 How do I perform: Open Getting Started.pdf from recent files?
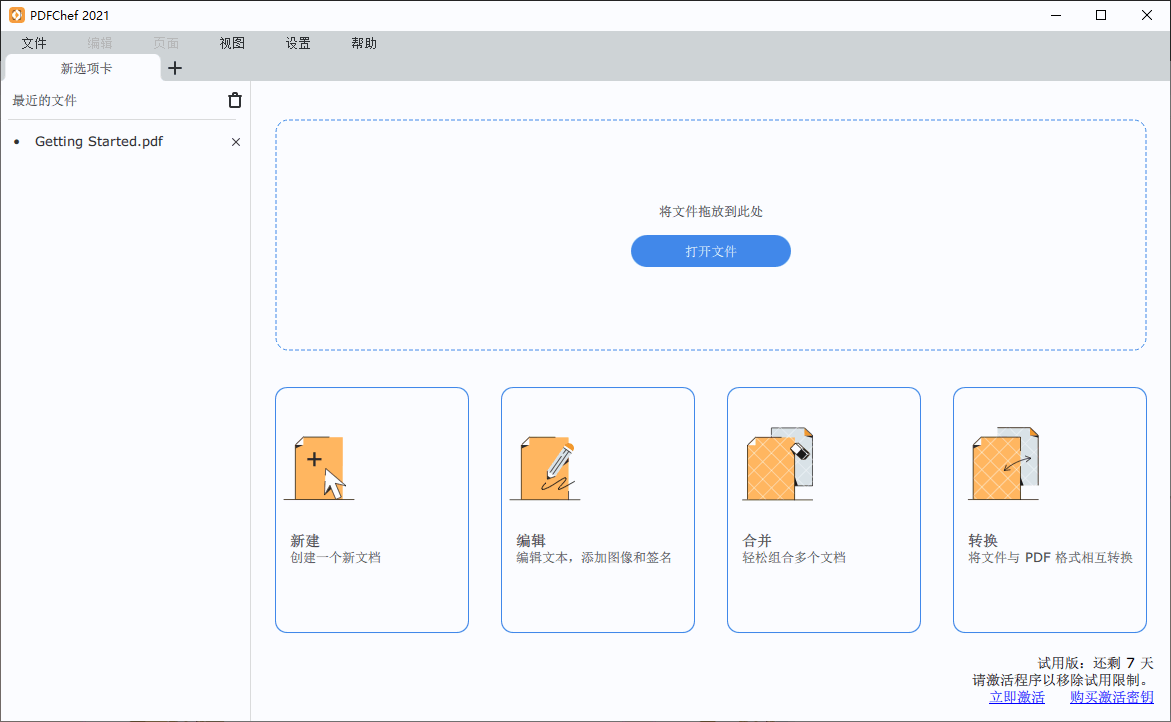pyautogui.click(x=99, y=142)
